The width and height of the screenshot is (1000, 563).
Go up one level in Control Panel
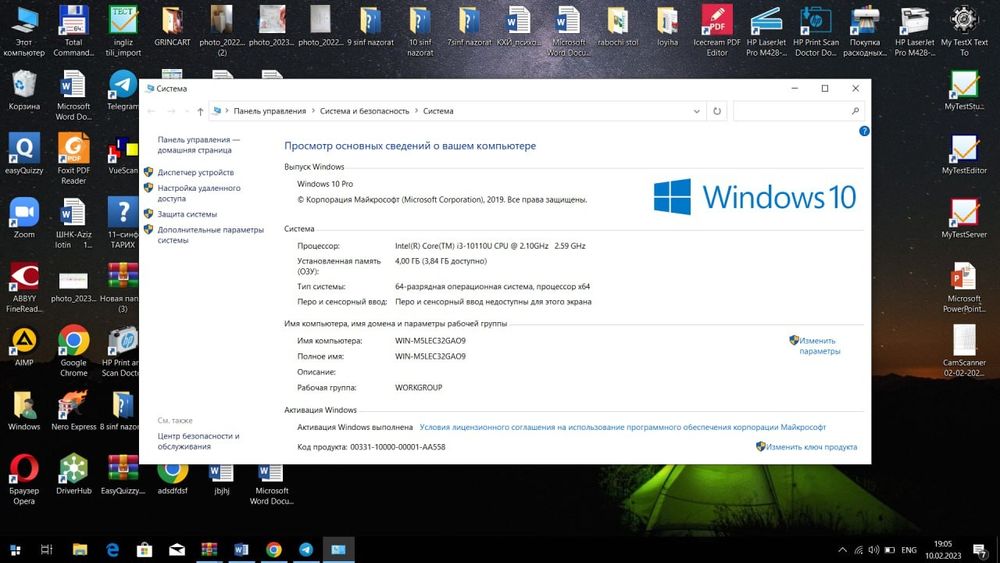[200, 111]
